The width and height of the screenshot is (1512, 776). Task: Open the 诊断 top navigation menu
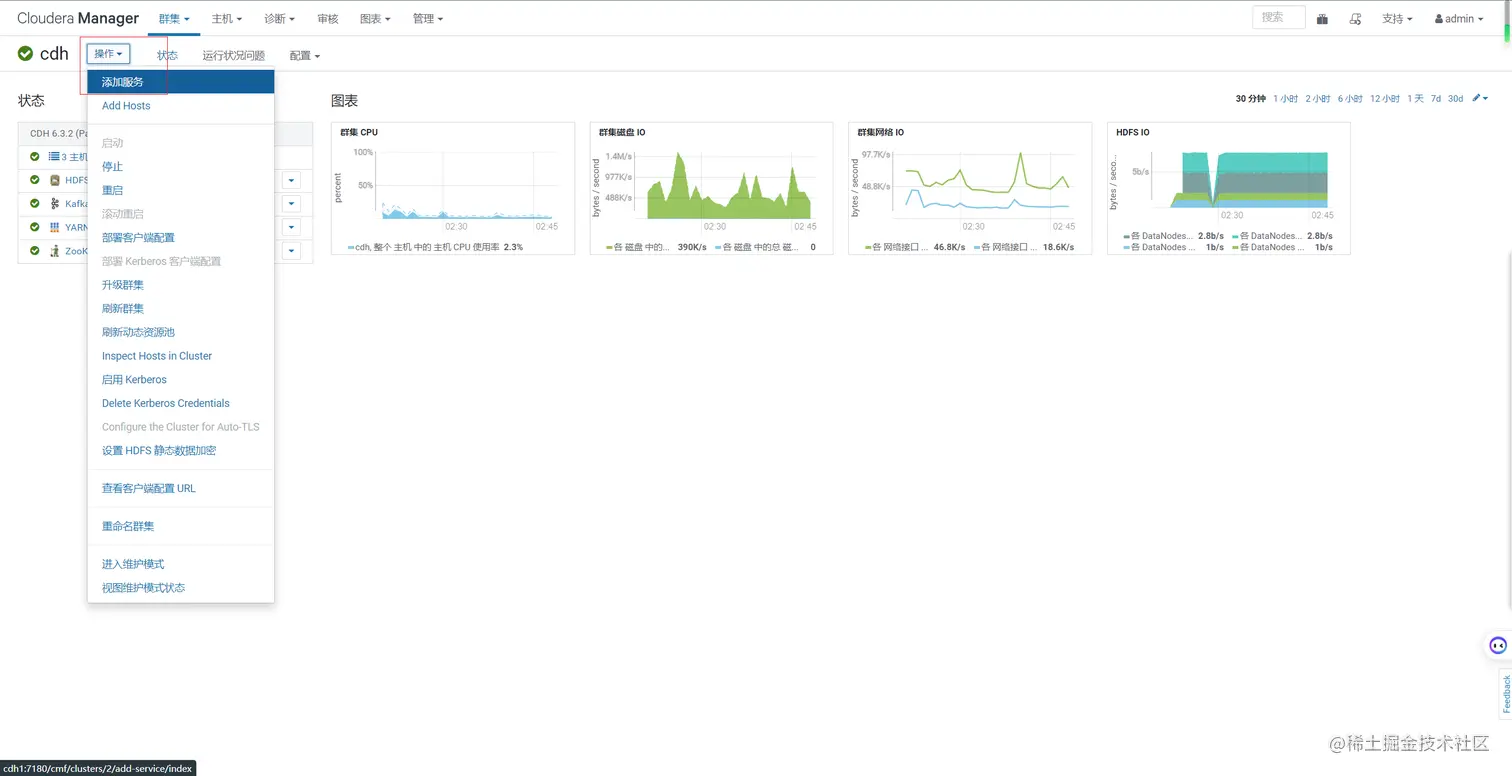pyautogui.click(x=280, y=19)
